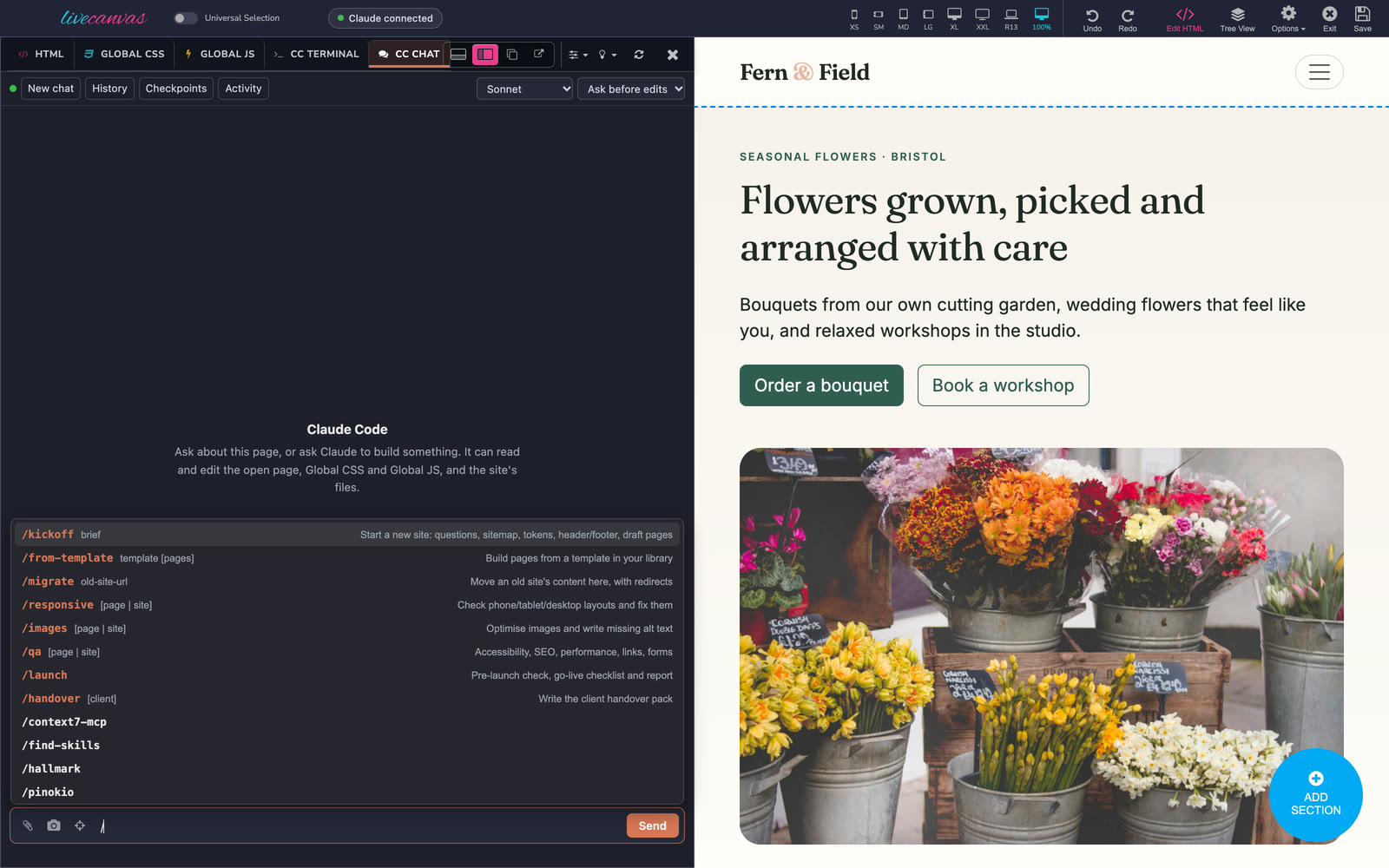Open the Options dropdown menu

pyautogui.click(x=1288, y=19)
